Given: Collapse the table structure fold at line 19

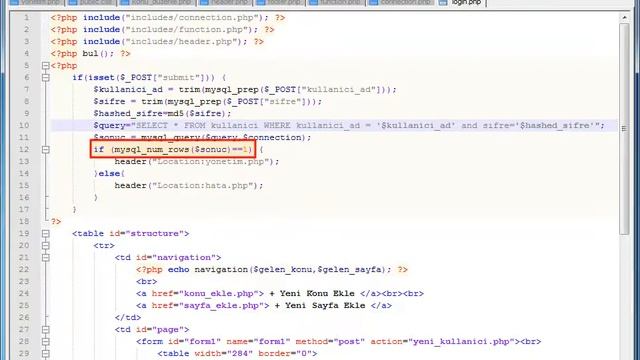Looking at the screenshot, I should coord(46,233).
